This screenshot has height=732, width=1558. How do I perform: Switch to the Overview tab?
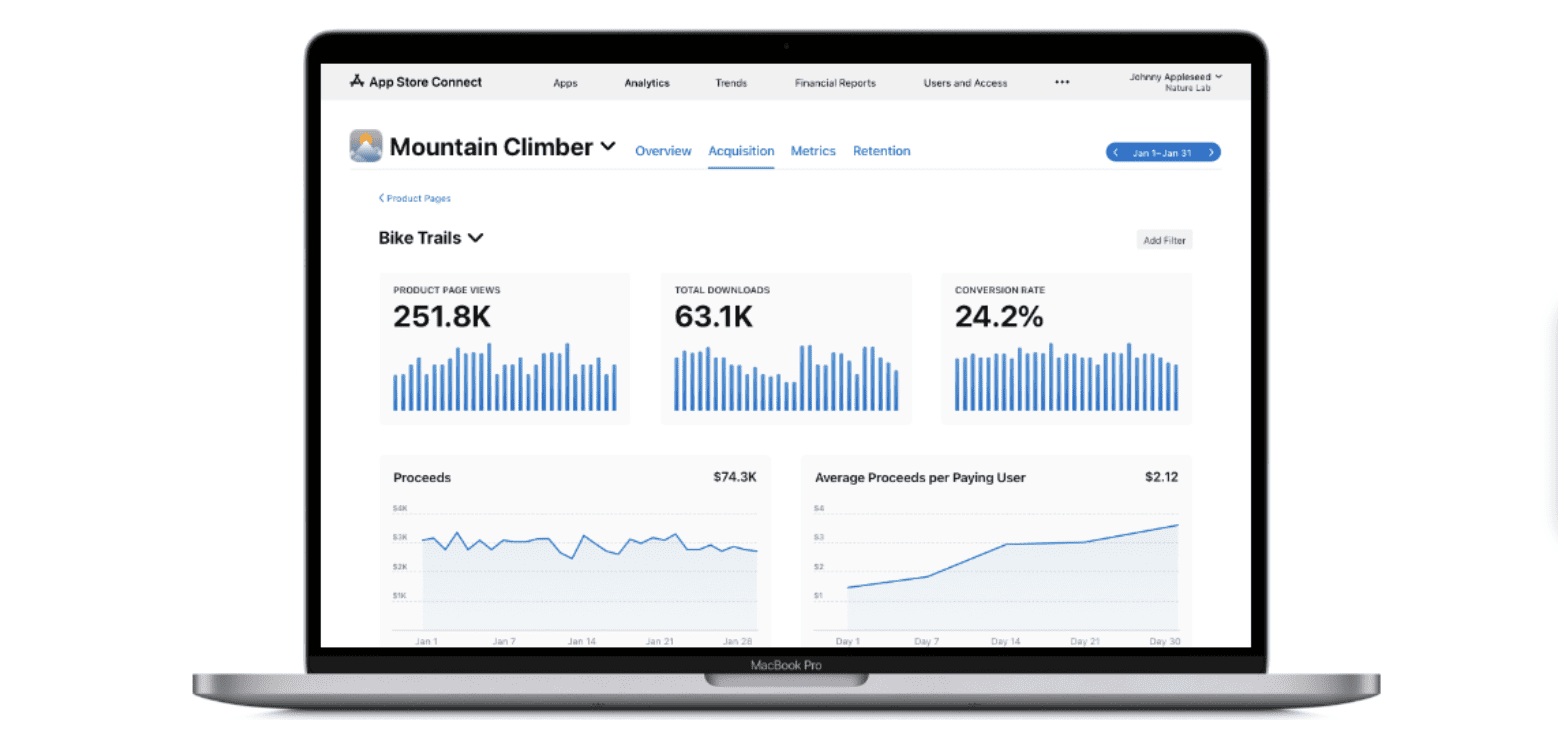[x=663, y=151]
